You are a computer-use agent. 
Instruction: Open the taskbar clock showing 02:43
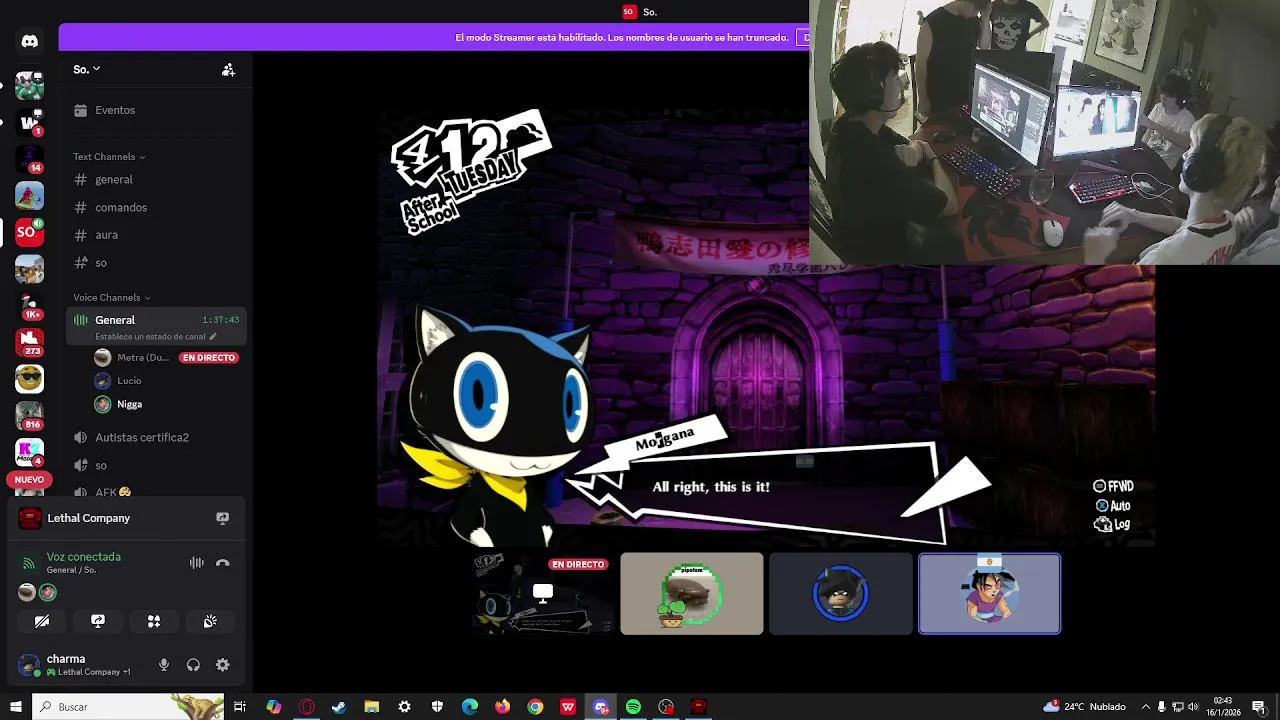(1223, 707)
